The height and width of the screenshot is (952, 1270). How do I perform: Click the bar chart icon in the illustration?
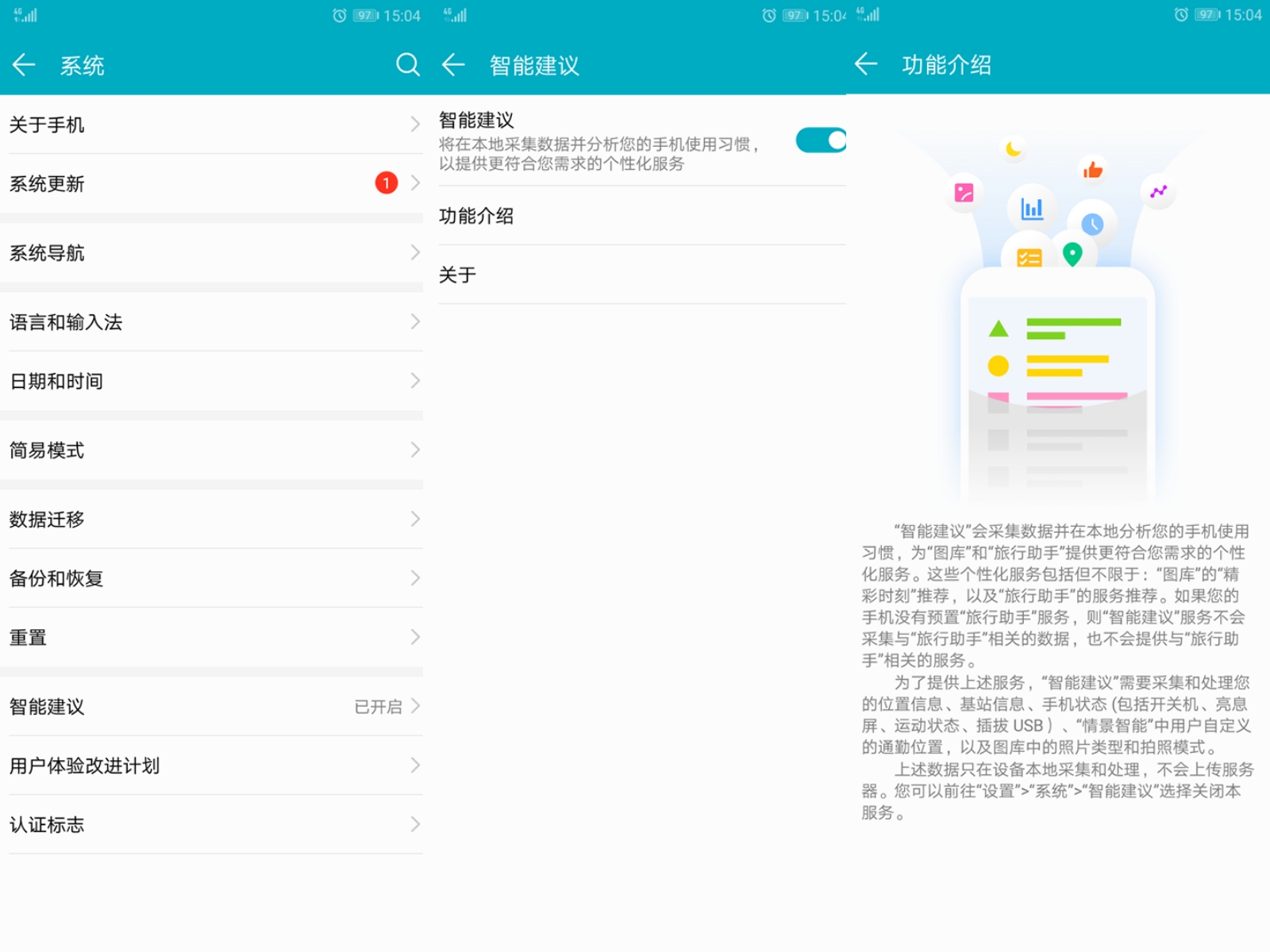tap(1030, 209)
